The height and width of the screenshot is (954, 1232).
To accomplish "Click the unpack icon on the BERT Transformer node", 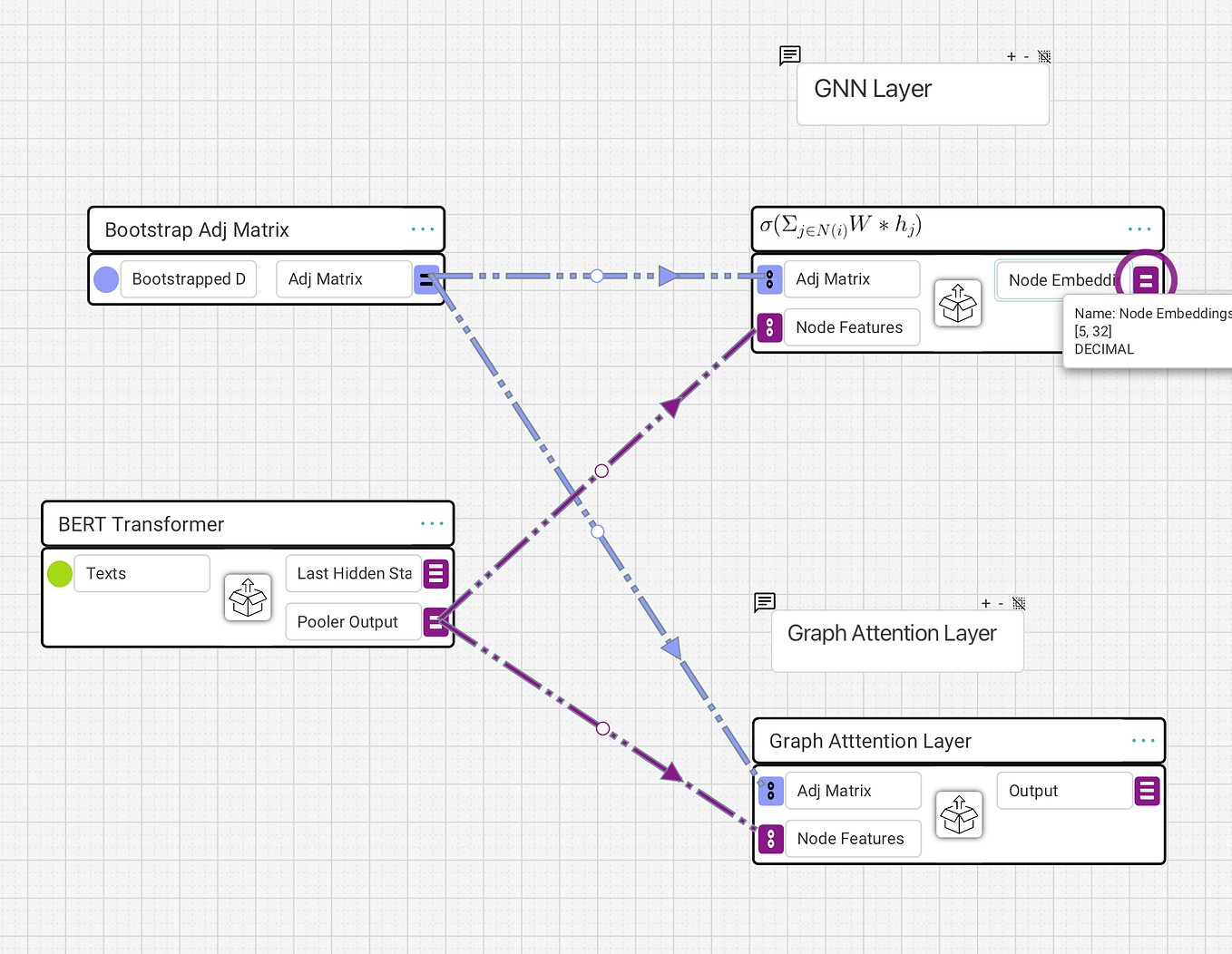I will (248, 598).
